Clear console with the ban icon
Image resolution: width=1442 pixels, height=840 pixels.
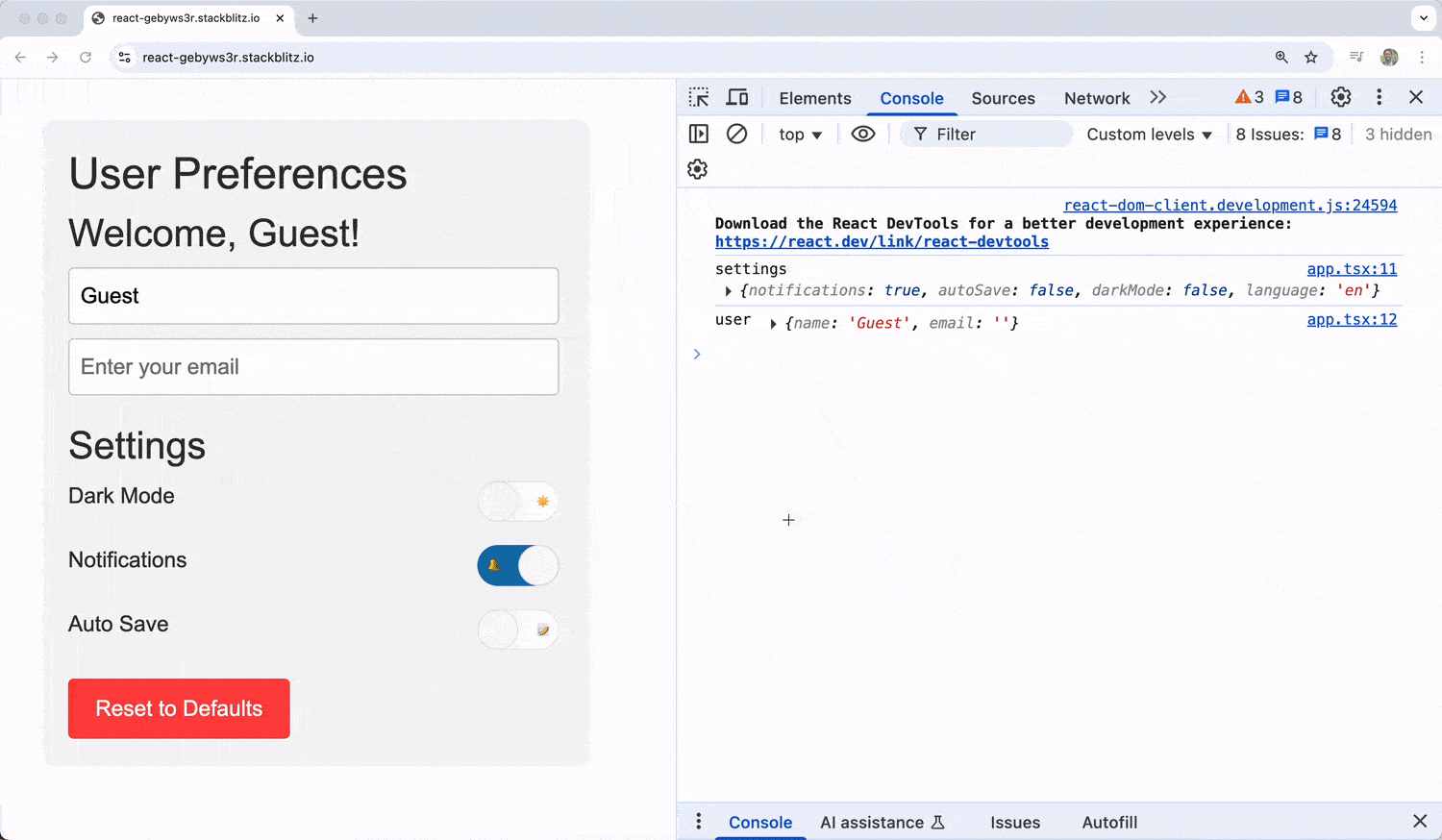coord(736,135)
